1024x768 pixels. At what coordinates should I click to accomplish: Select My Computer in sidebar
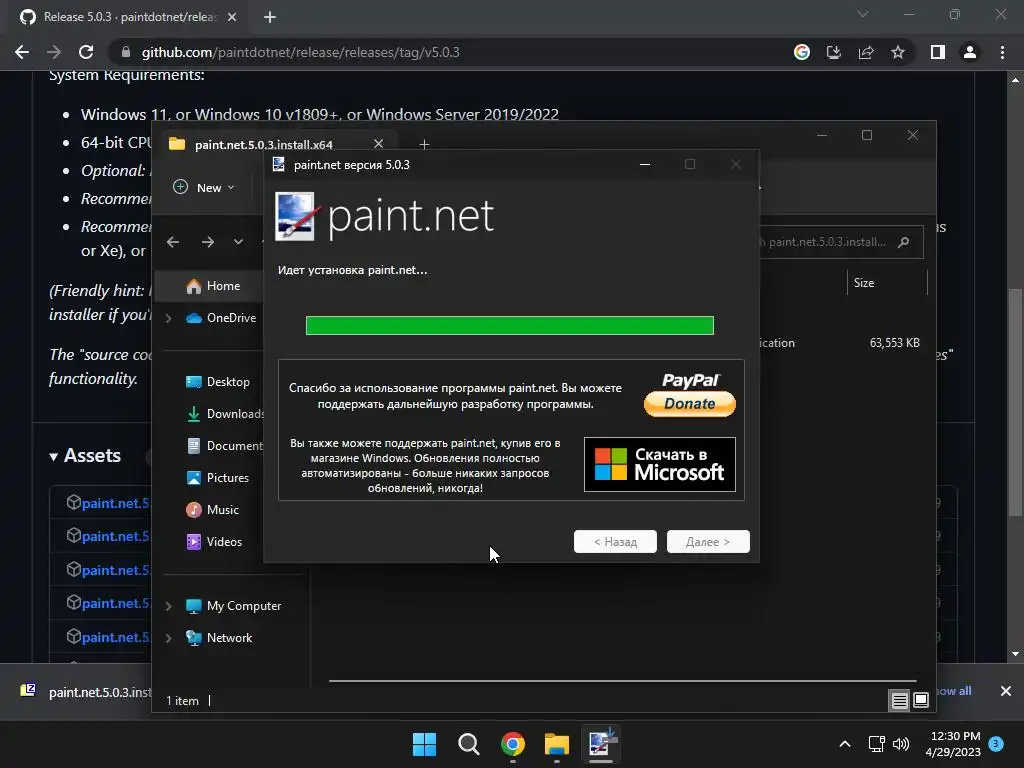[x=233, y=606]
